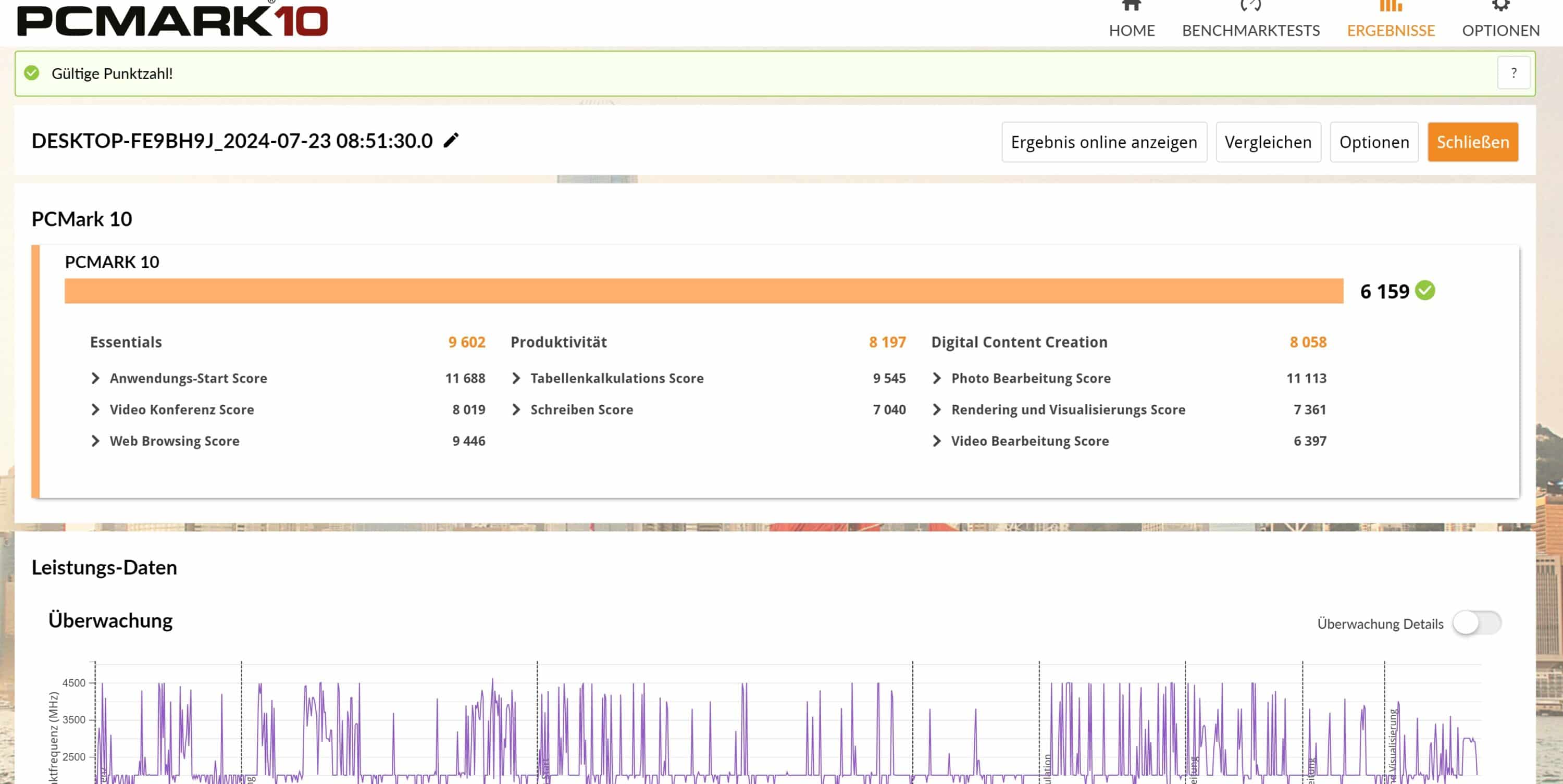Viewport: 1563px width, 784px height.
Task: Expand Anwendungs-Start Score details
Action: pos(95,378)
